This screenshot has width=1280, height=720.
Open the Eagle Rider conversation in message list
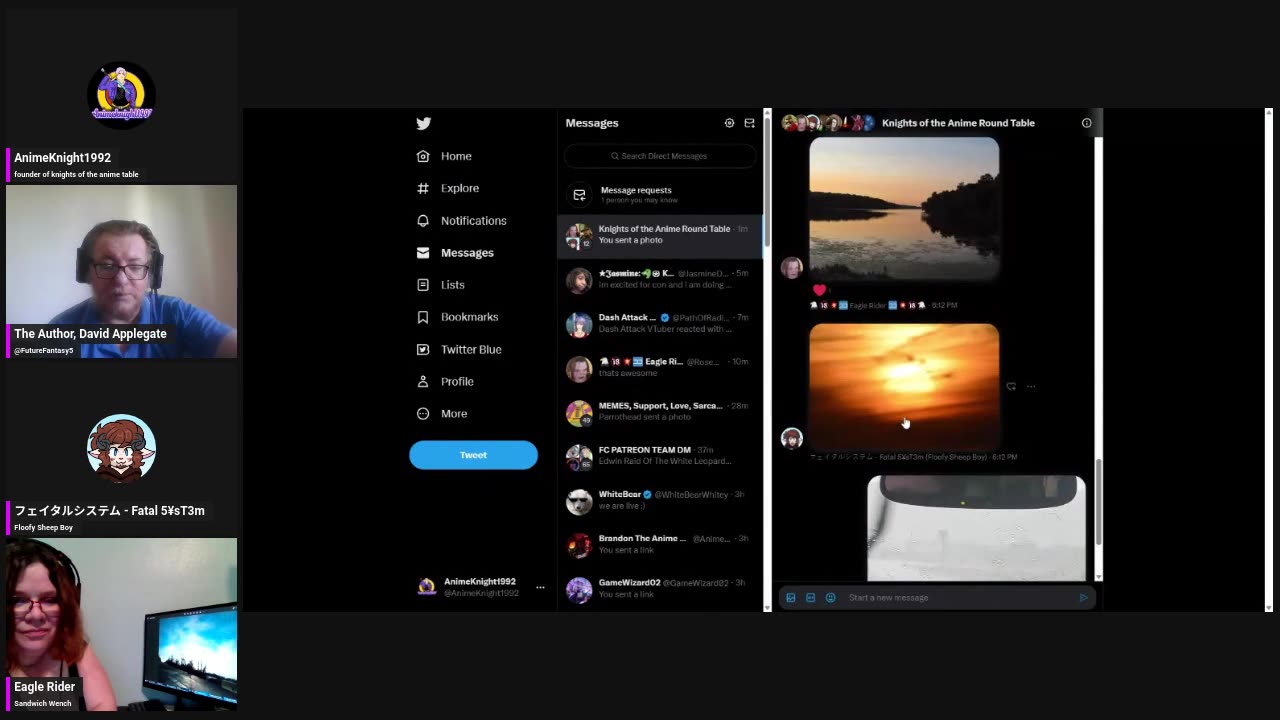point(660,367)
